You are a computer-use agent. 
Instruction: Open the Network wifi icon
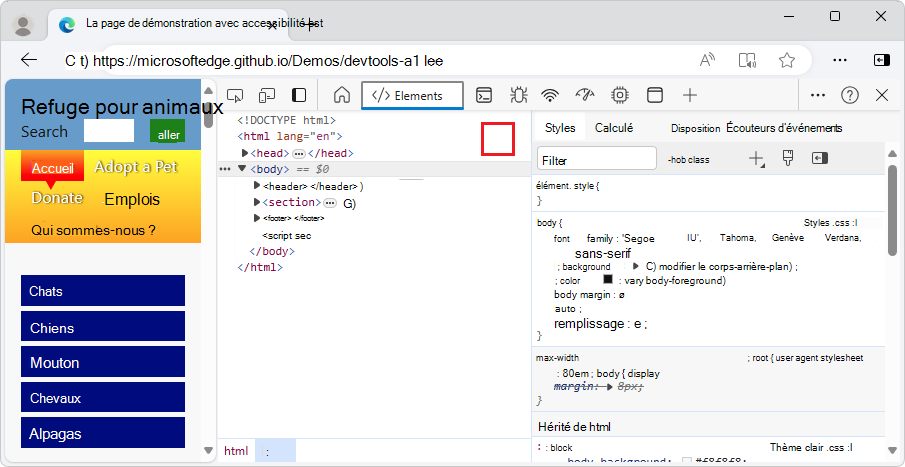551,95
